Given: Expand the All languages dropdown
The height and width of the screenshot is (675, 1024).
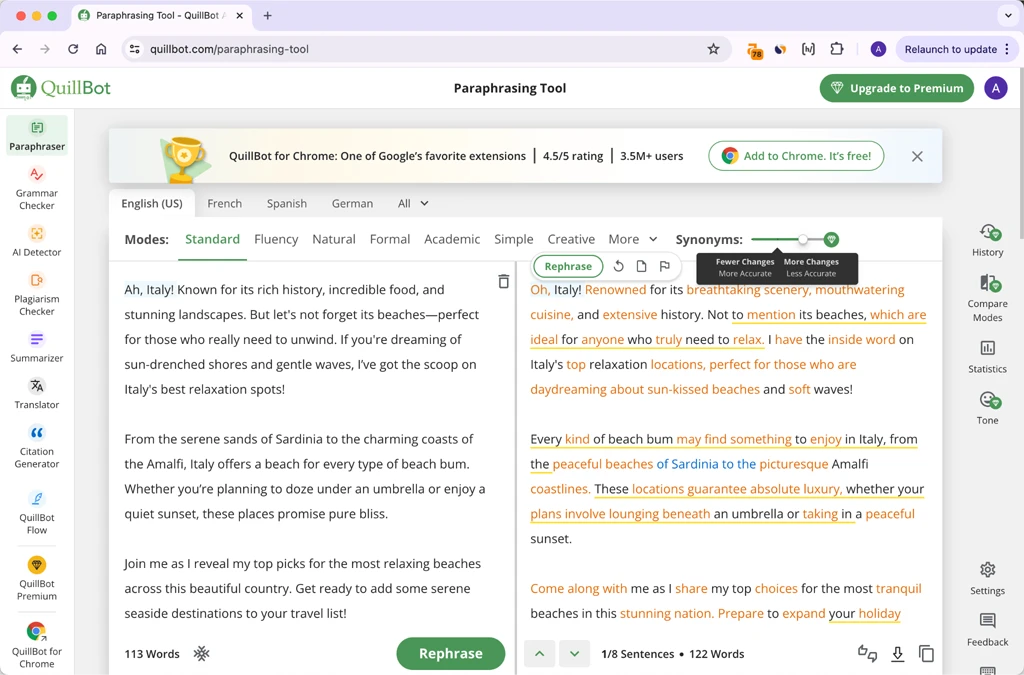Looking at the screenshot, I should tap(413, 204).
